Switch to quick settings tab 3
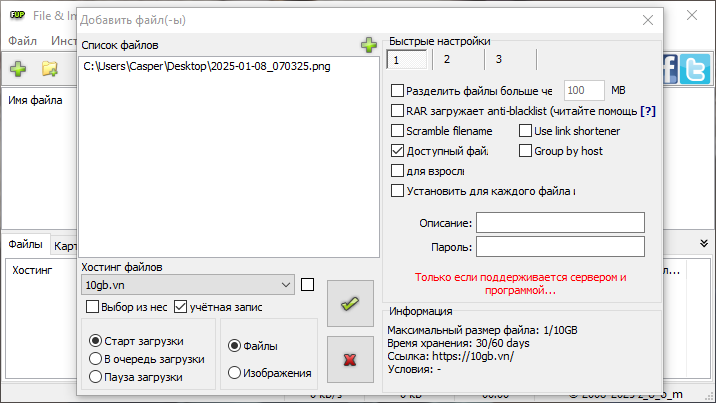 pyautogui.click(x=510, y=59)
